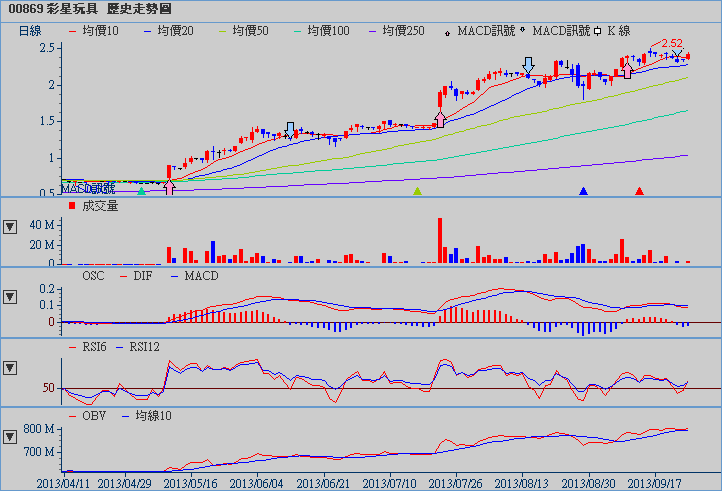The height and width of the screenshot is (491, 722).
Task: Select the green triangle marker on price axis
Action: click(142, 190)
